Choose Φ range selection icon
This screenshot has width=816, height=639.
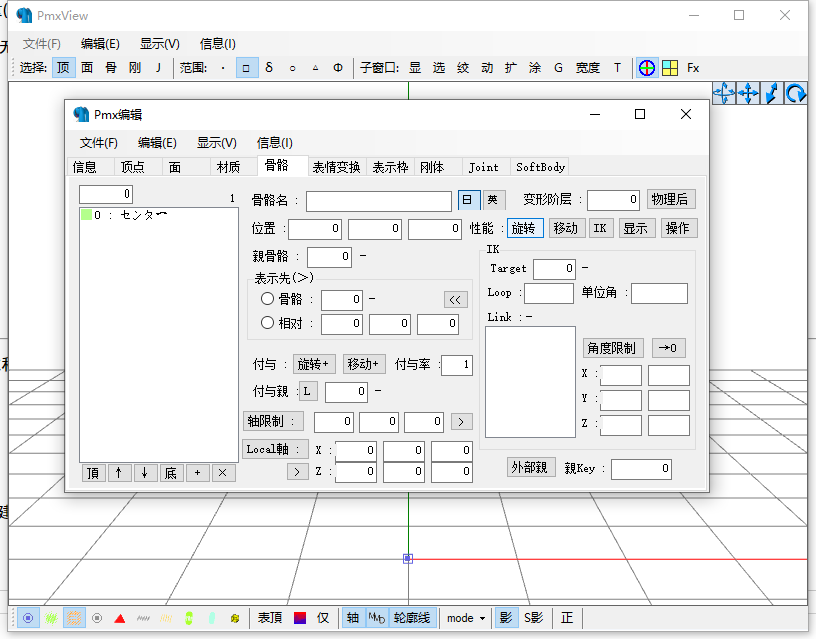coord(338,68)
